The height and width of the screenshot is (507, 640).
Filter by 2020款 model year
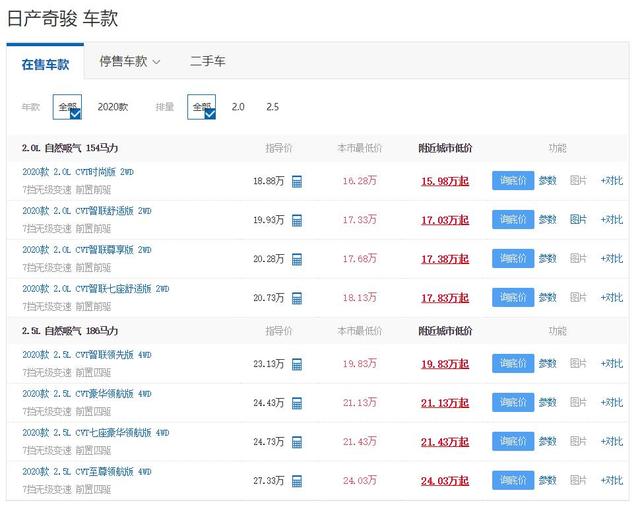tap(113, 107)
